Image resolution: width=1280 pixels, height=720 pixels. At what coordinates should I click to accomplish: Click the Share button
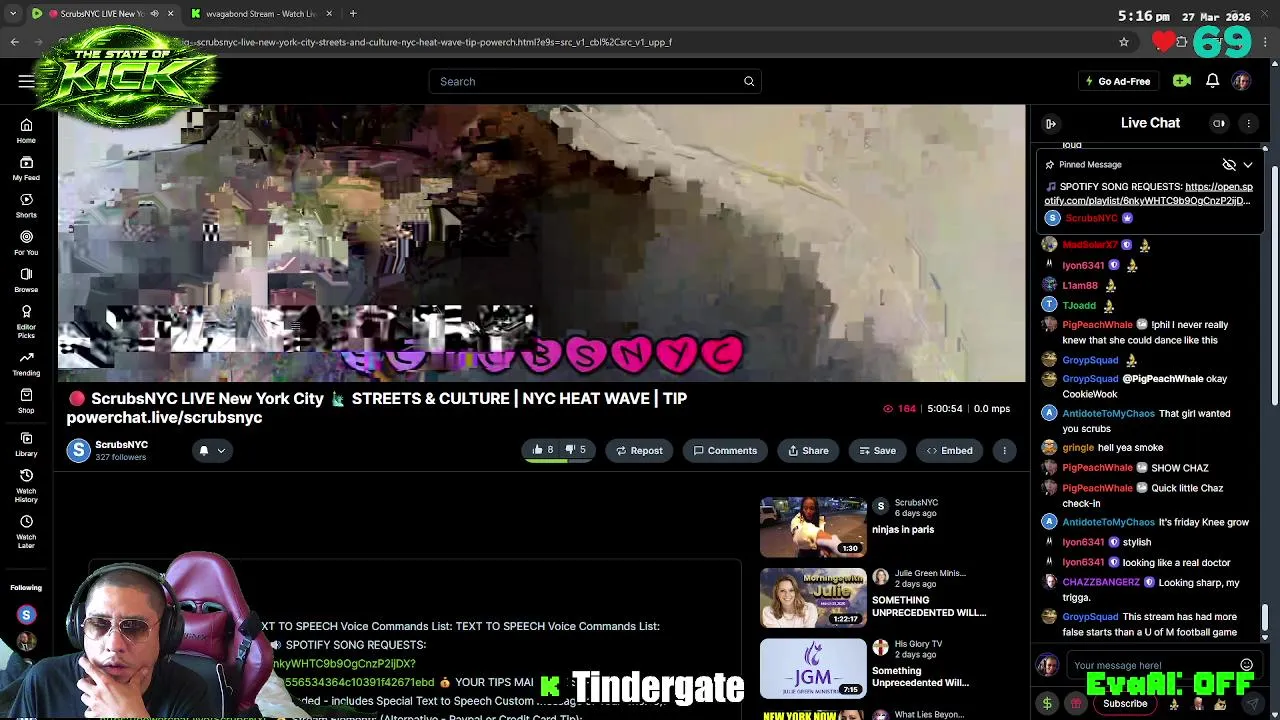pyautogui.click(x=808, y=451)
